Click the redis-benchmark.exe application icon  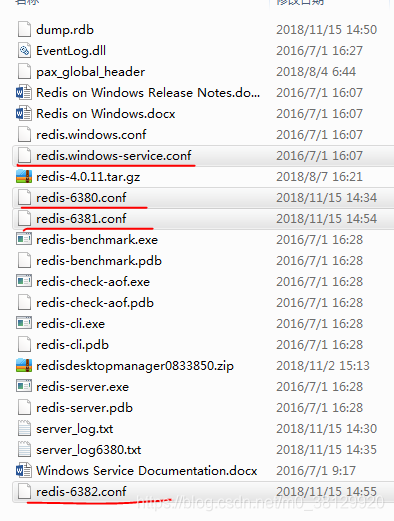(x=24, y=239)
